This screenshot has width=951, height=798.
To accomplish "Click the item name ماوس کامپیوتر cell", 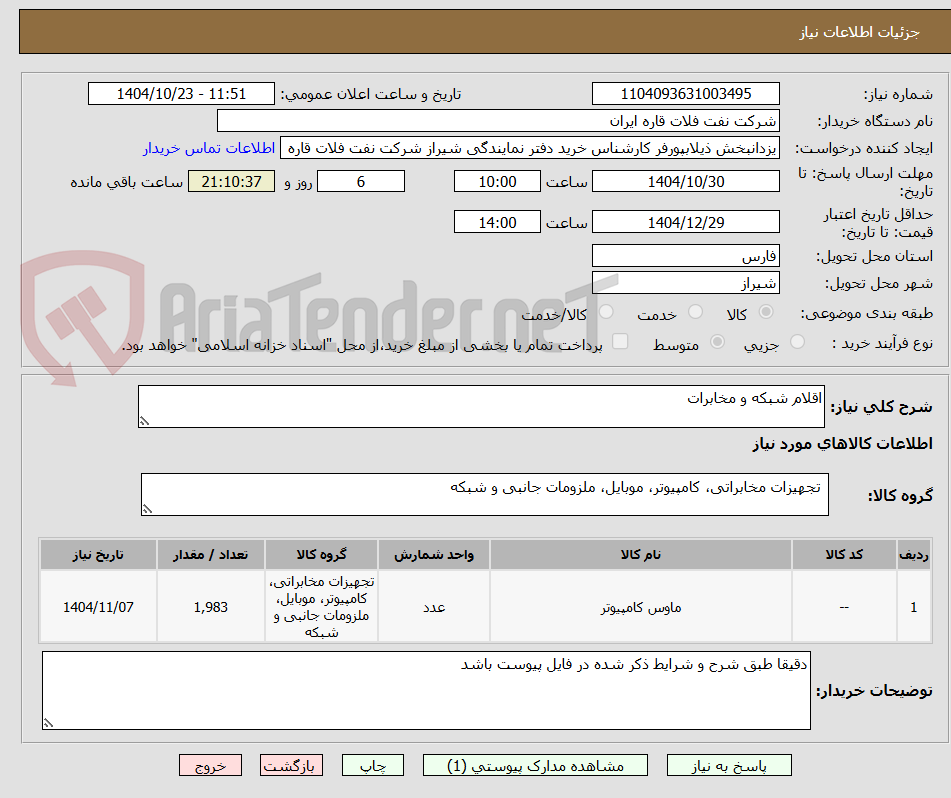I will coord(640,606).
